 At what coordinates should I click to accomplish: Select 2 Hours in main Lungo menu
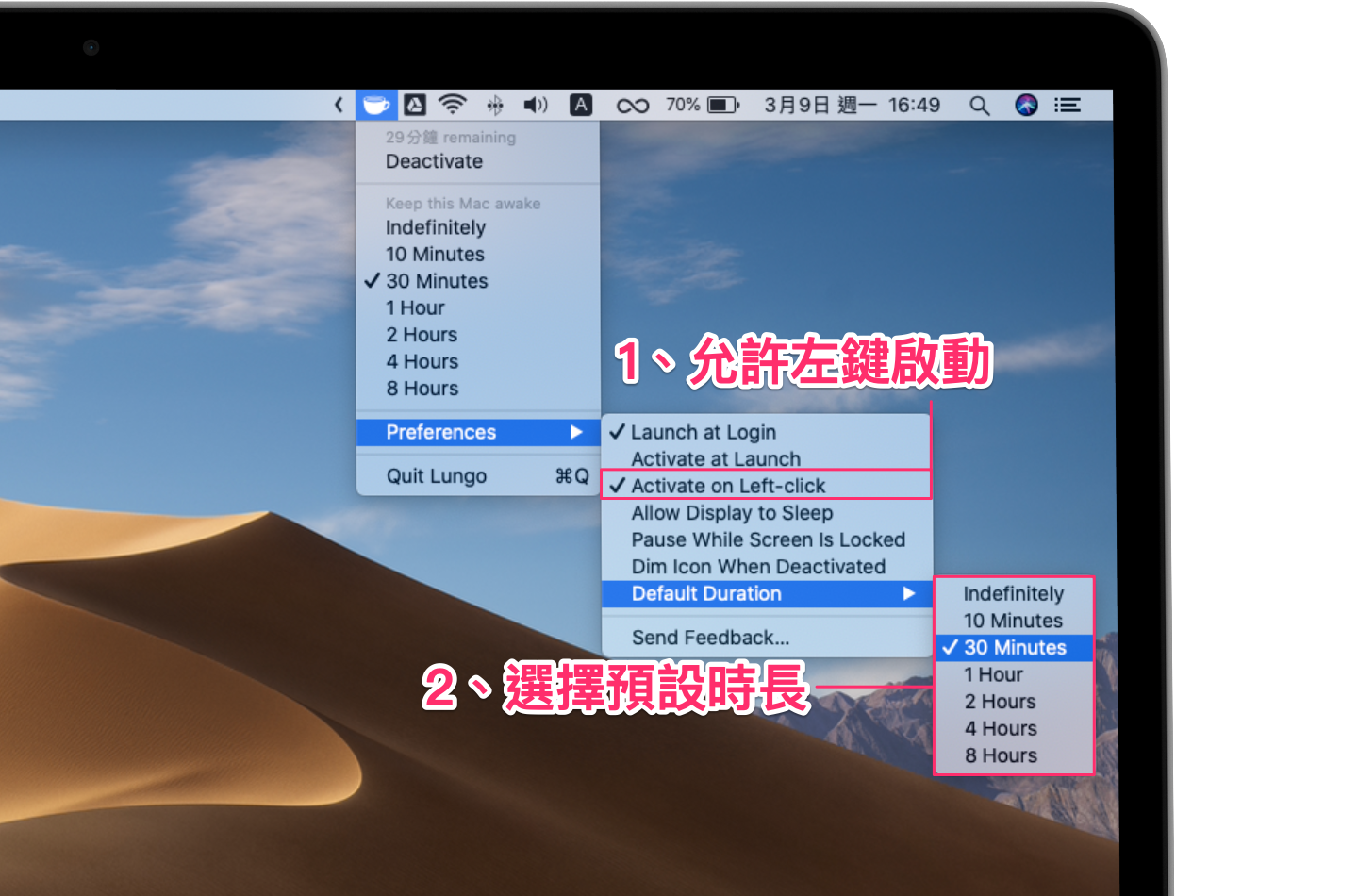tap(478, 335)
